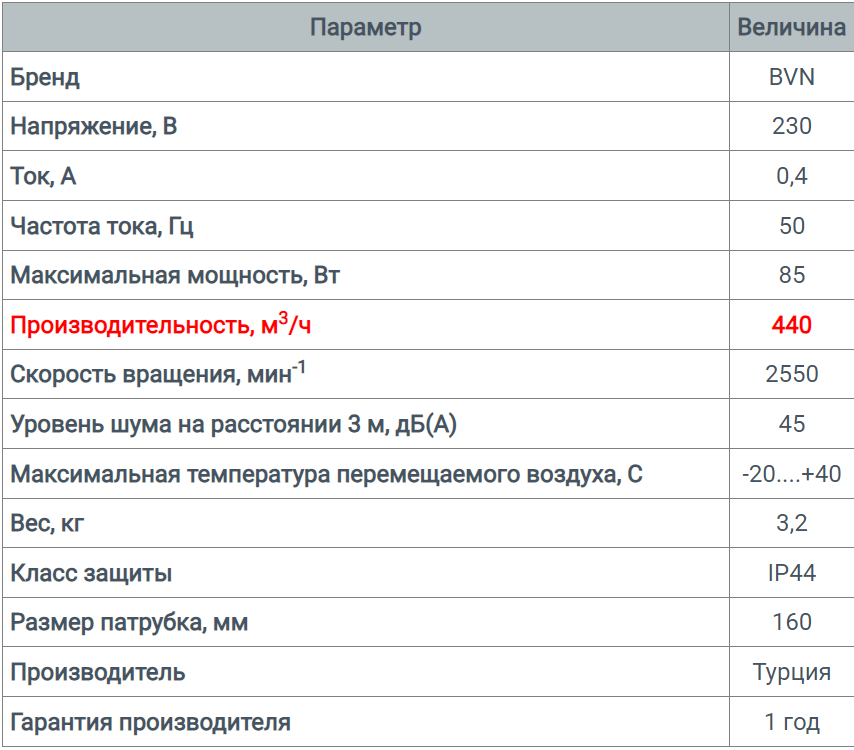Click the red value '440'
Viewport: 854px width, 750px height.
791,325
